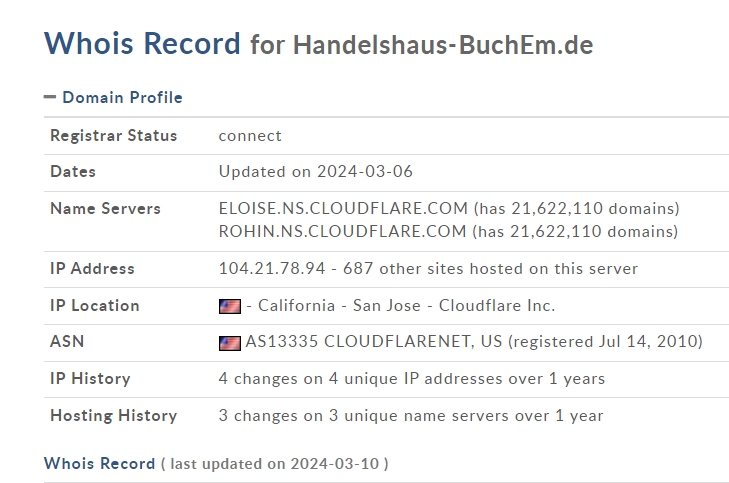Click the connect registrar status value
The height and width of the screenshot is (483, 729).
(250, 136)
